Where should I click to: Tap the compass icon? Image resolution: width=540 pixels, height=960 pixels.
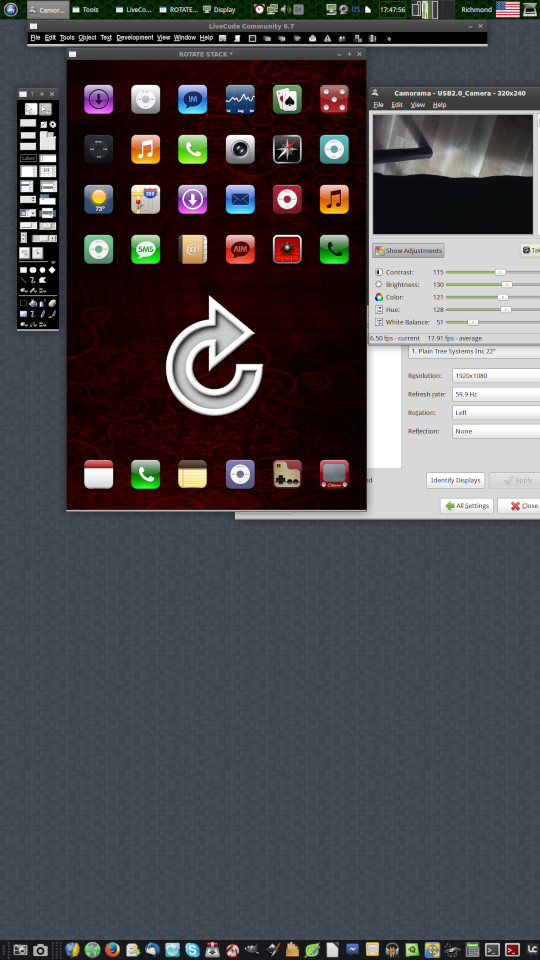(x=287, y=149)
